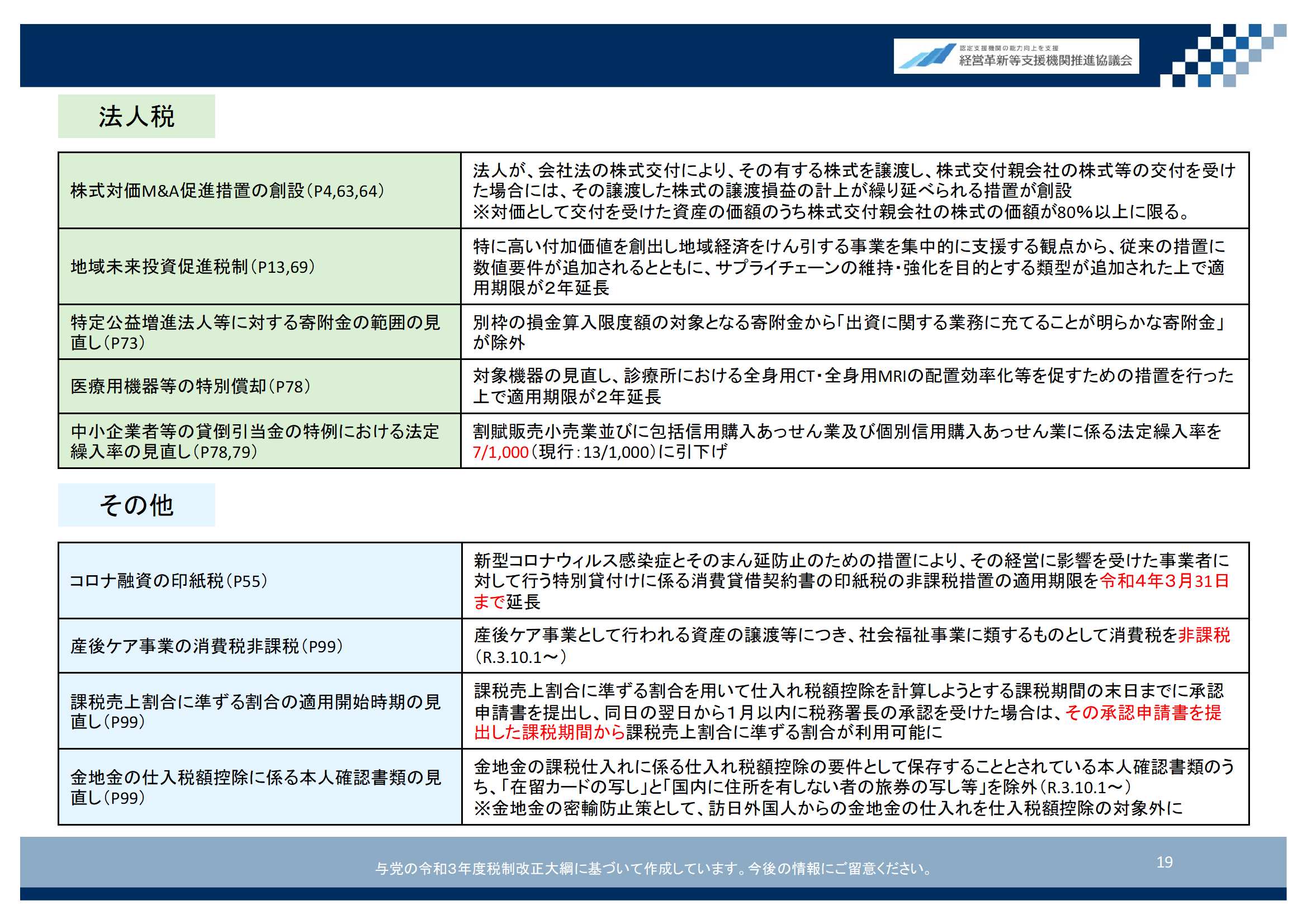The height and width of the screenshot is (924, 1307).
Task: Select the 法人税 section heading
Action: [x=136, y=116]
